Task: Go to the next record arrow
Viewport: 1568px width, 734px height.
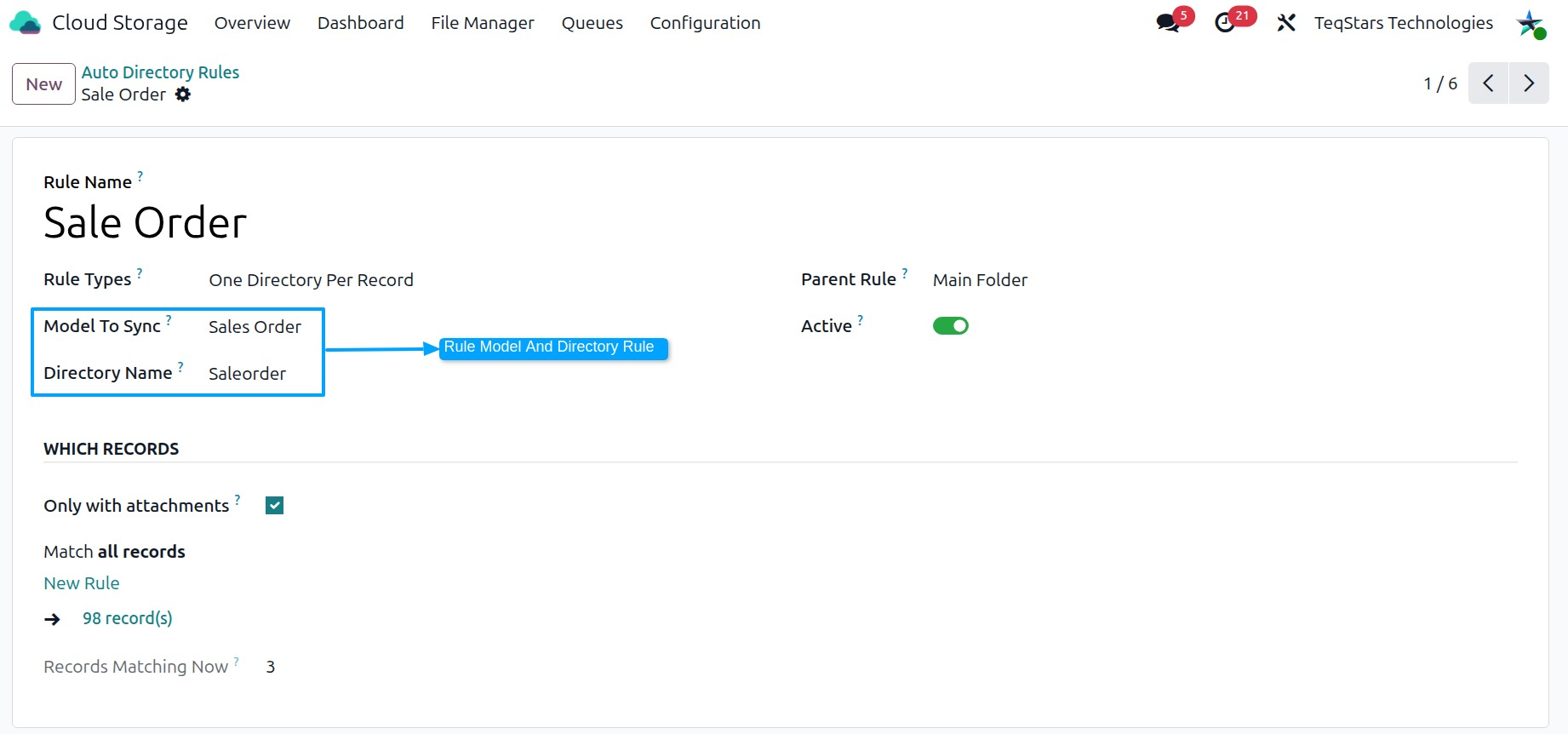Action: pyautogui.click(x=1529, y=83)
